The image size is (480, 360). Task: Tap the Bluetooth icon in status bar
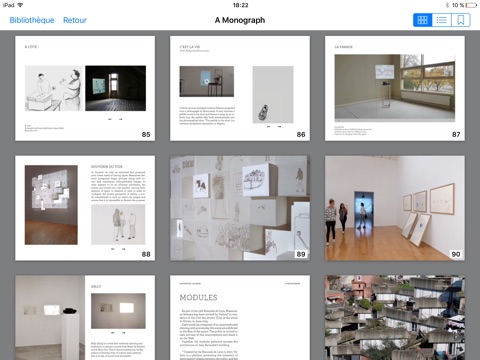coord(447,5)
